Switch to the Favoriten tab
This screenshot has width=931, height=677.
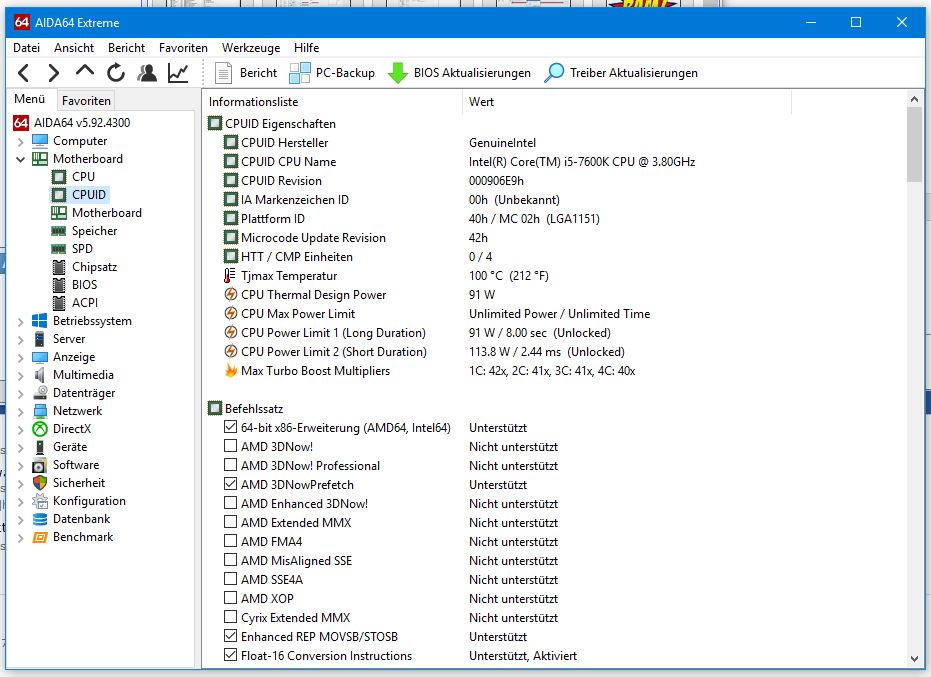point(86,100)
